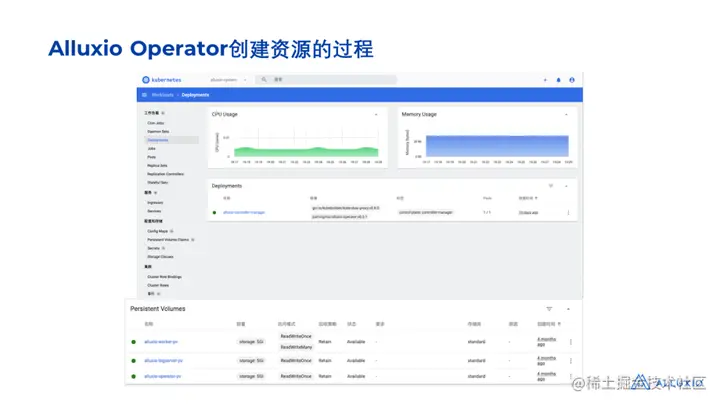Viewport: 720px width, 405px height.
Task: Open Storage Classes in the sidebar
Action: [160, 257]
